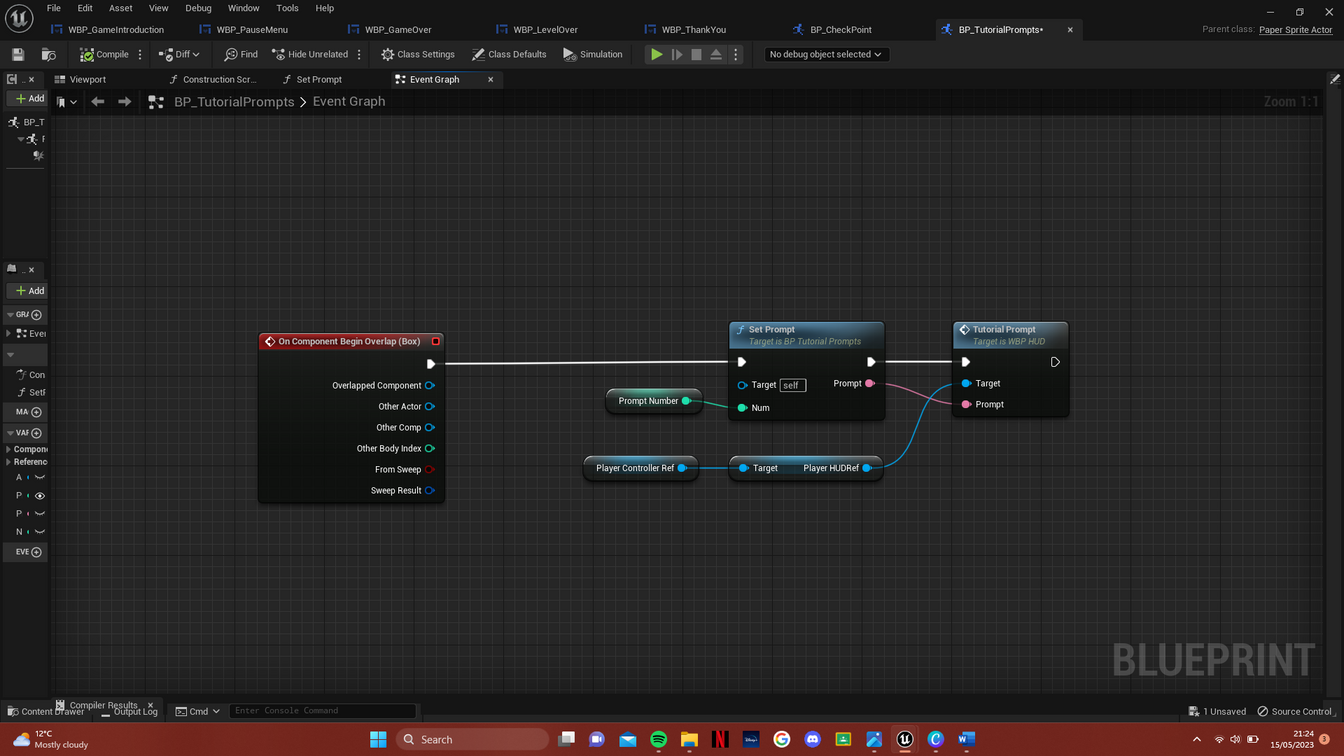
Task: Toggle visibility of the open-eye variable
Action: 40,496
